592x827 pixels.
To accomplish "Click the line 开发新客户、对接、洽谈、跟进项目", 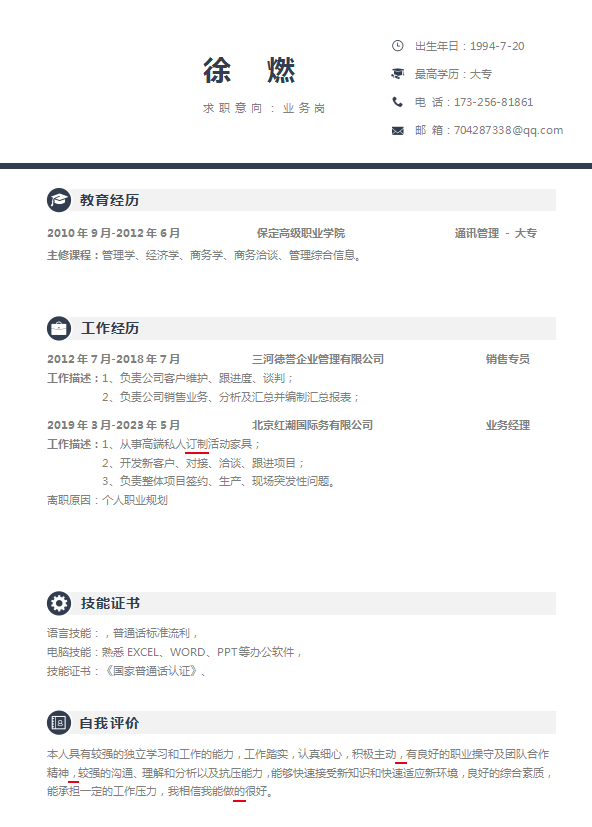I will [x=203, y=463].
